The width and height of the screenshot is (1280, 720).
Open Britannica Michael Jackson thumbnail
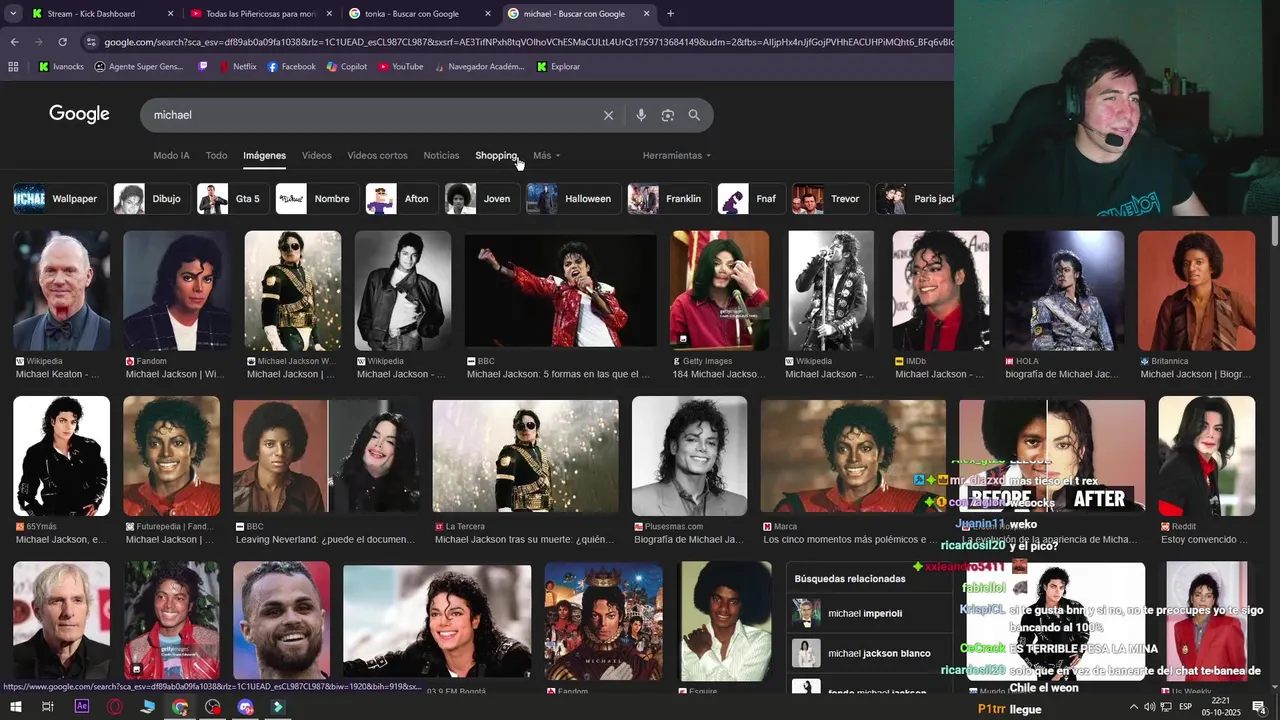(x=1196, y=291)
